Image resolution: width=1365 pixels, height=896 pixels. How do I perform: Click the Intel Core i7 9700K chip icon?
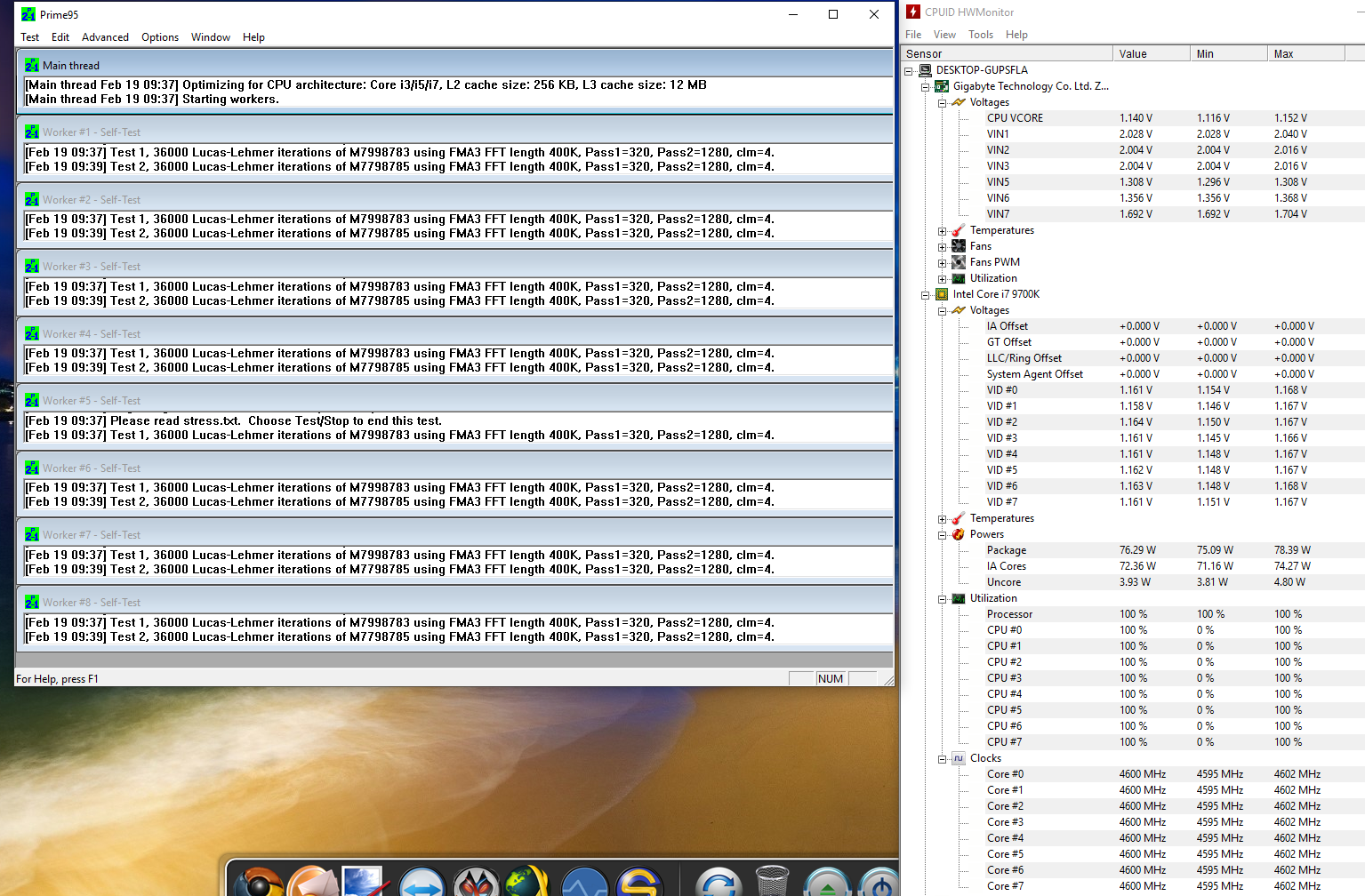click(x=942, y=294)
